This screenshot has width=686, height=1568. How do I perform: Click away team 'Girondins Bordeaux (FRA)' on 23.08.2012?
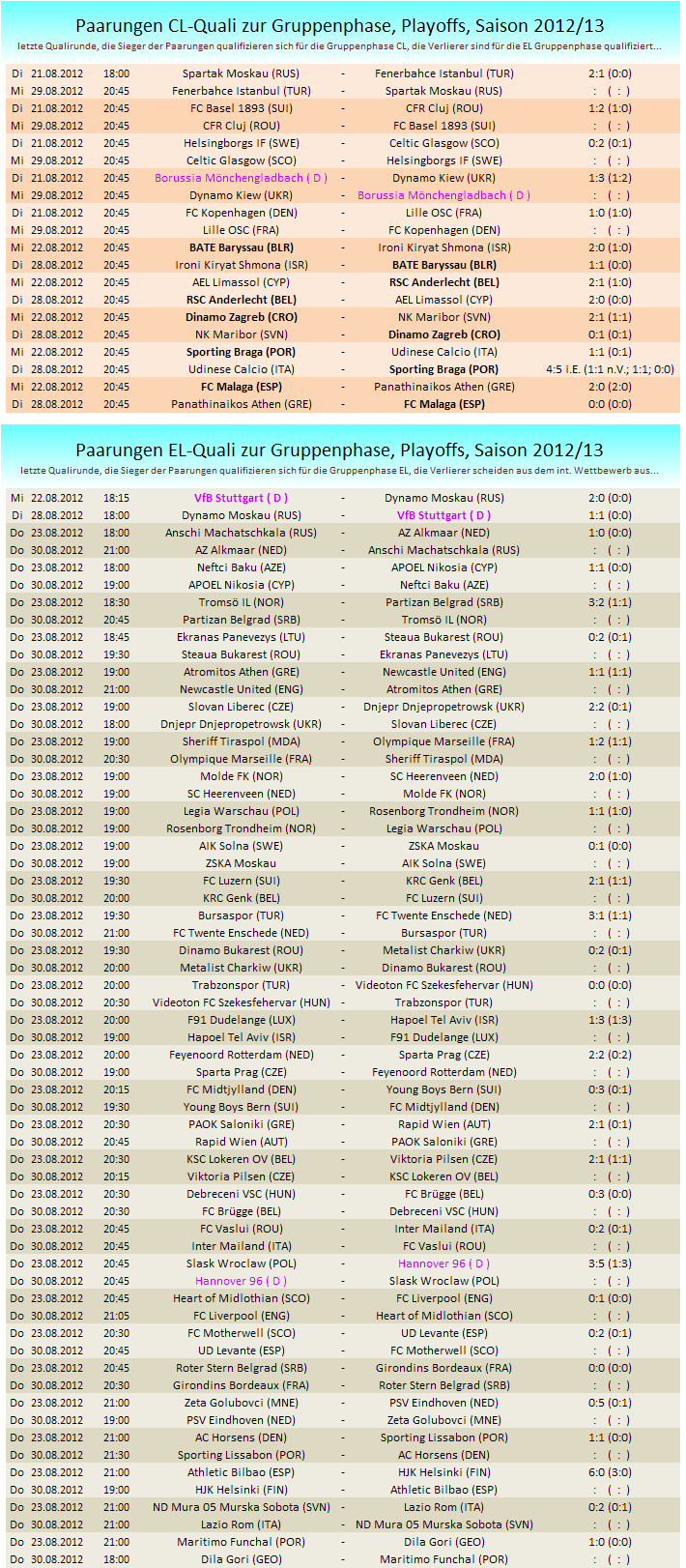(x=444, y=1368)
